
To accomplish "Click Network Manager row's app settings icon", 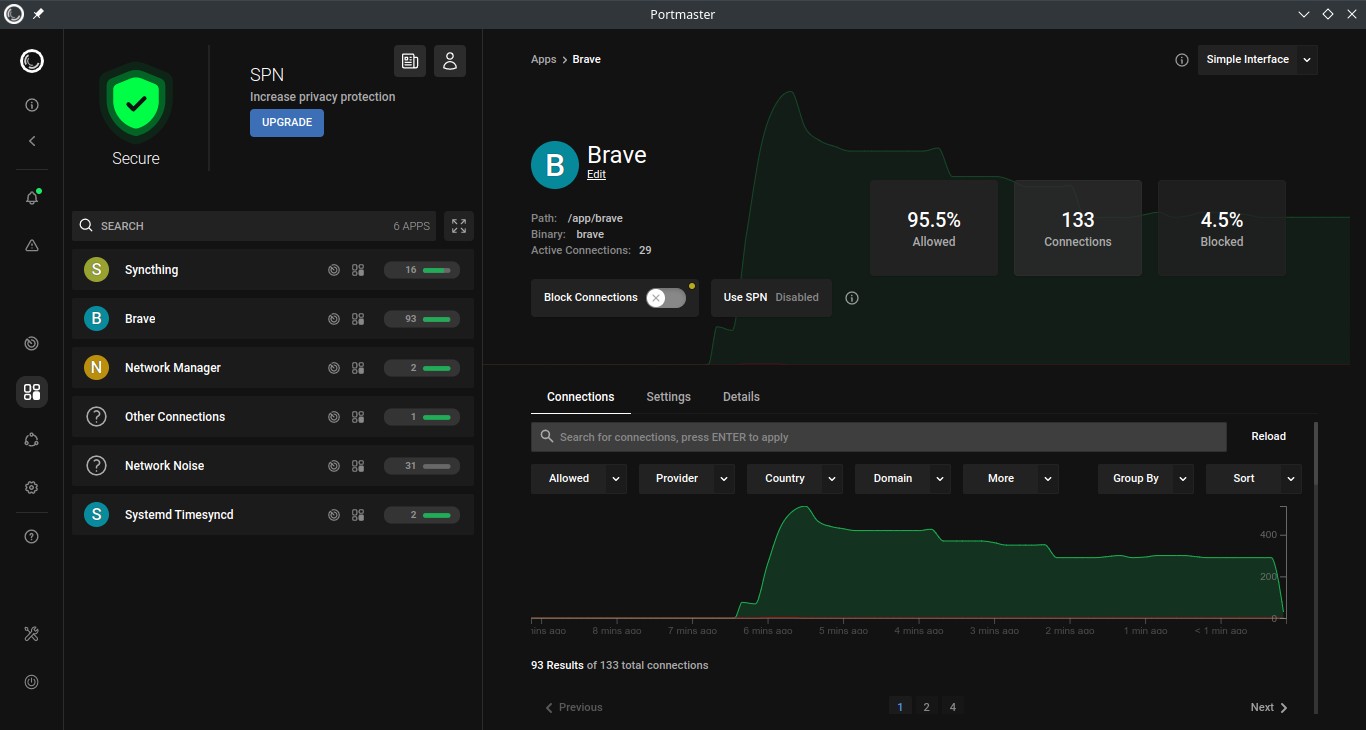I will [358, 368].
